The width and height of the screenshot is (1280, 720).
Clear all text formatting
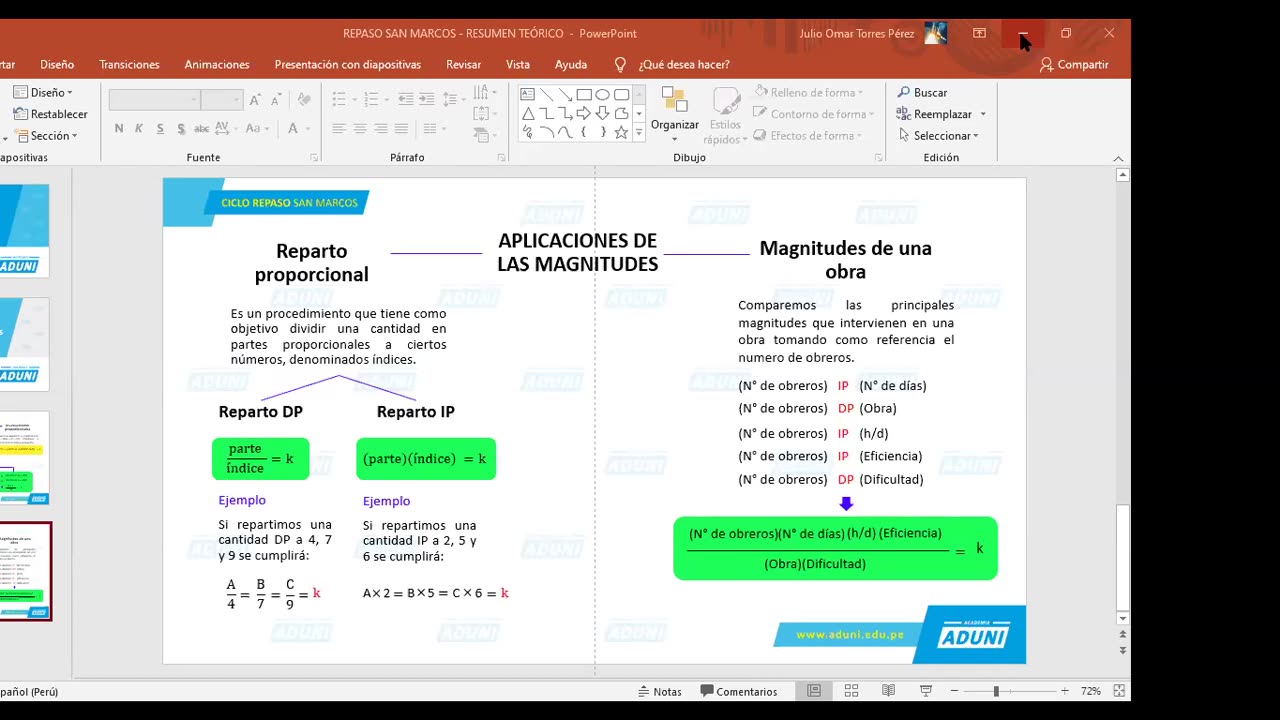click(303, 100)
